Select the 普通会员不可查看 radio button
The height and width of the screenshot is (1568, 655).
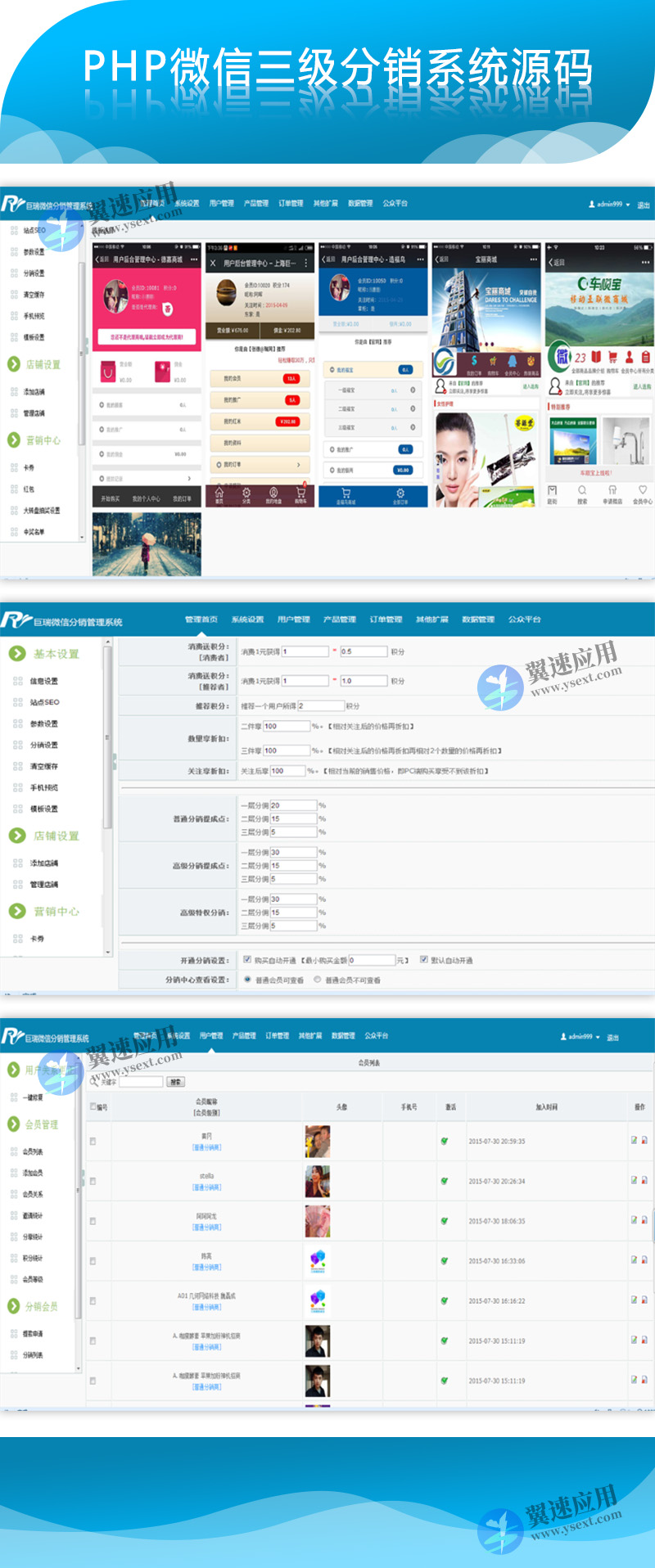tap(318, 979)
